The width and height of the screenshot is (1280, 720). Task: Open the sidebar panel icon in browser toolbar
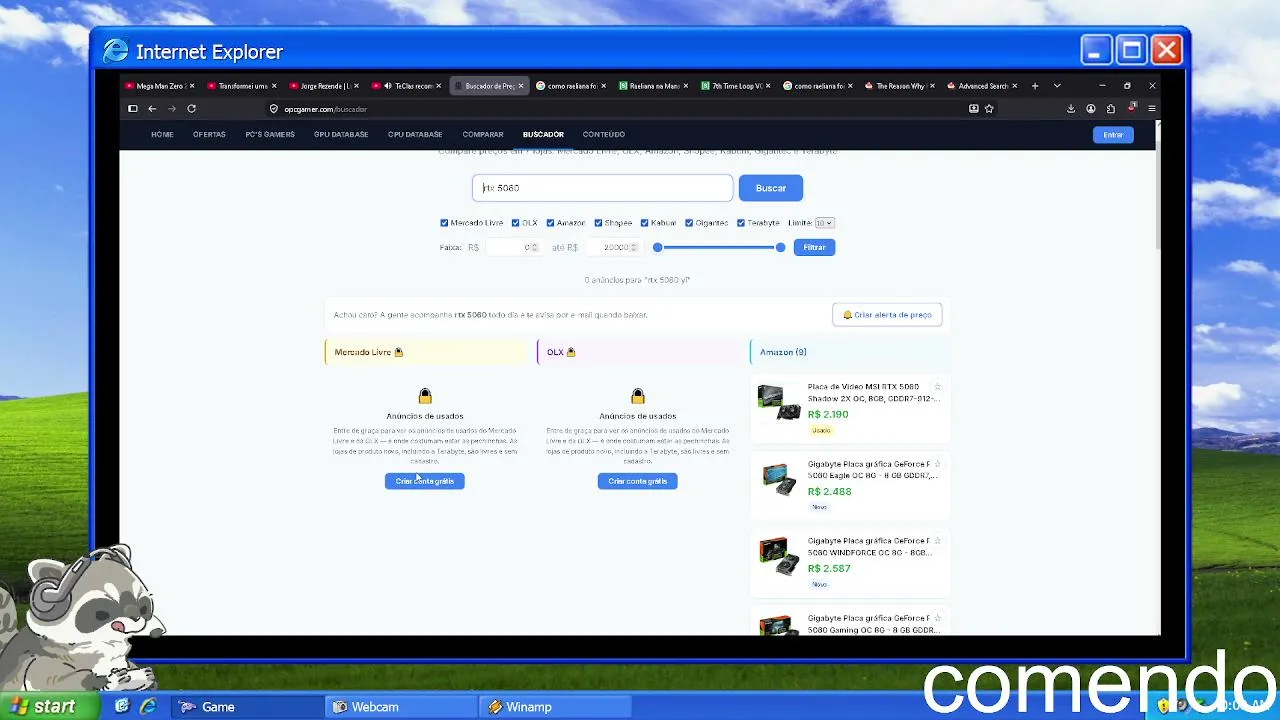pos(132,109)
